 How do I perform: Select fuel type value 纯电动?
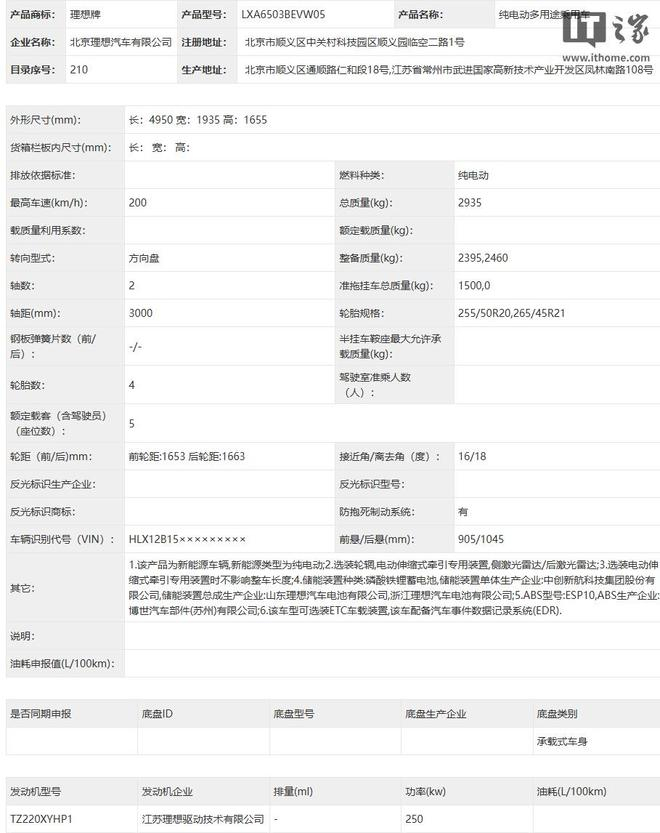[473, 175]
